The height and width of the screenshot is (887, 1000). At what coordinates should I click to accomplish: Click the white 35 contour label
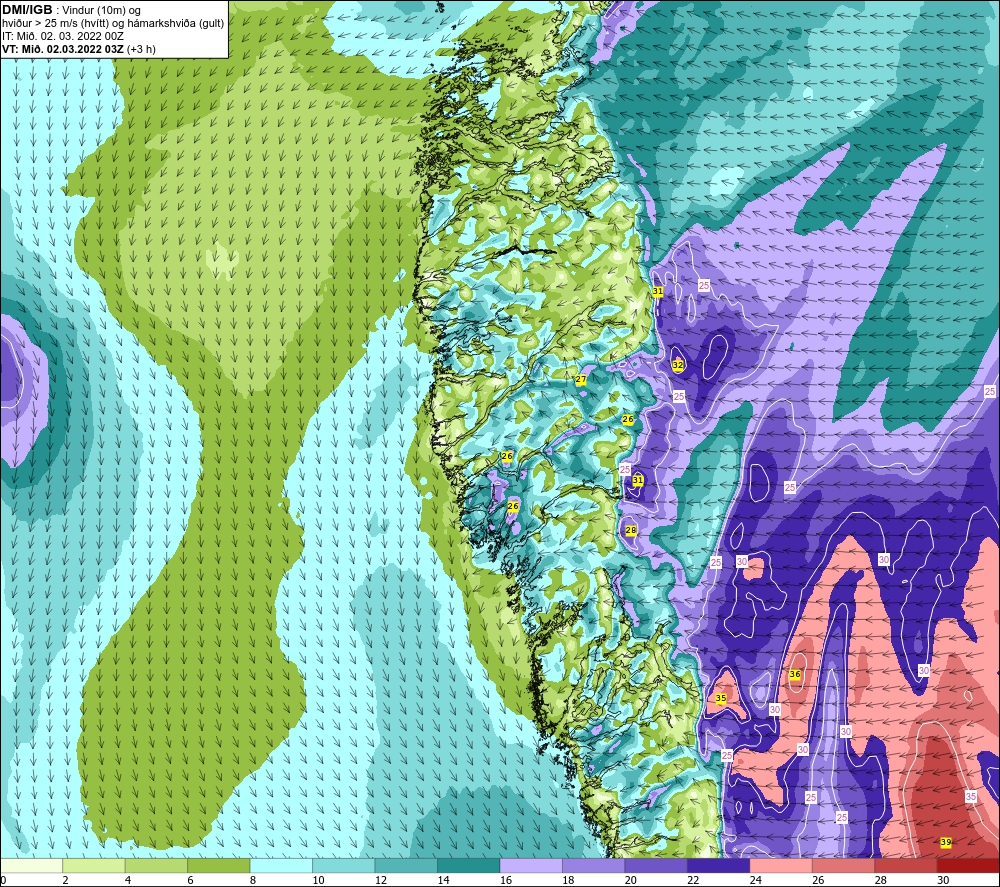(x=971, y=796)
